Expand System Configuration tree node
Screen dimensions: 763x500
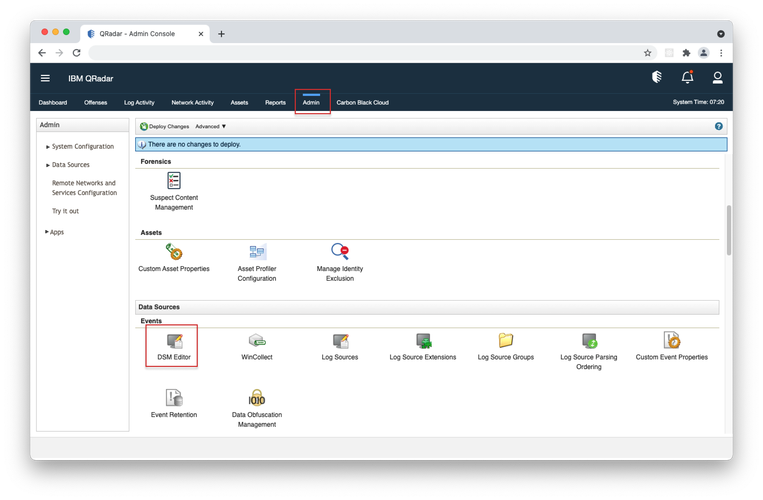coord(82,146)
